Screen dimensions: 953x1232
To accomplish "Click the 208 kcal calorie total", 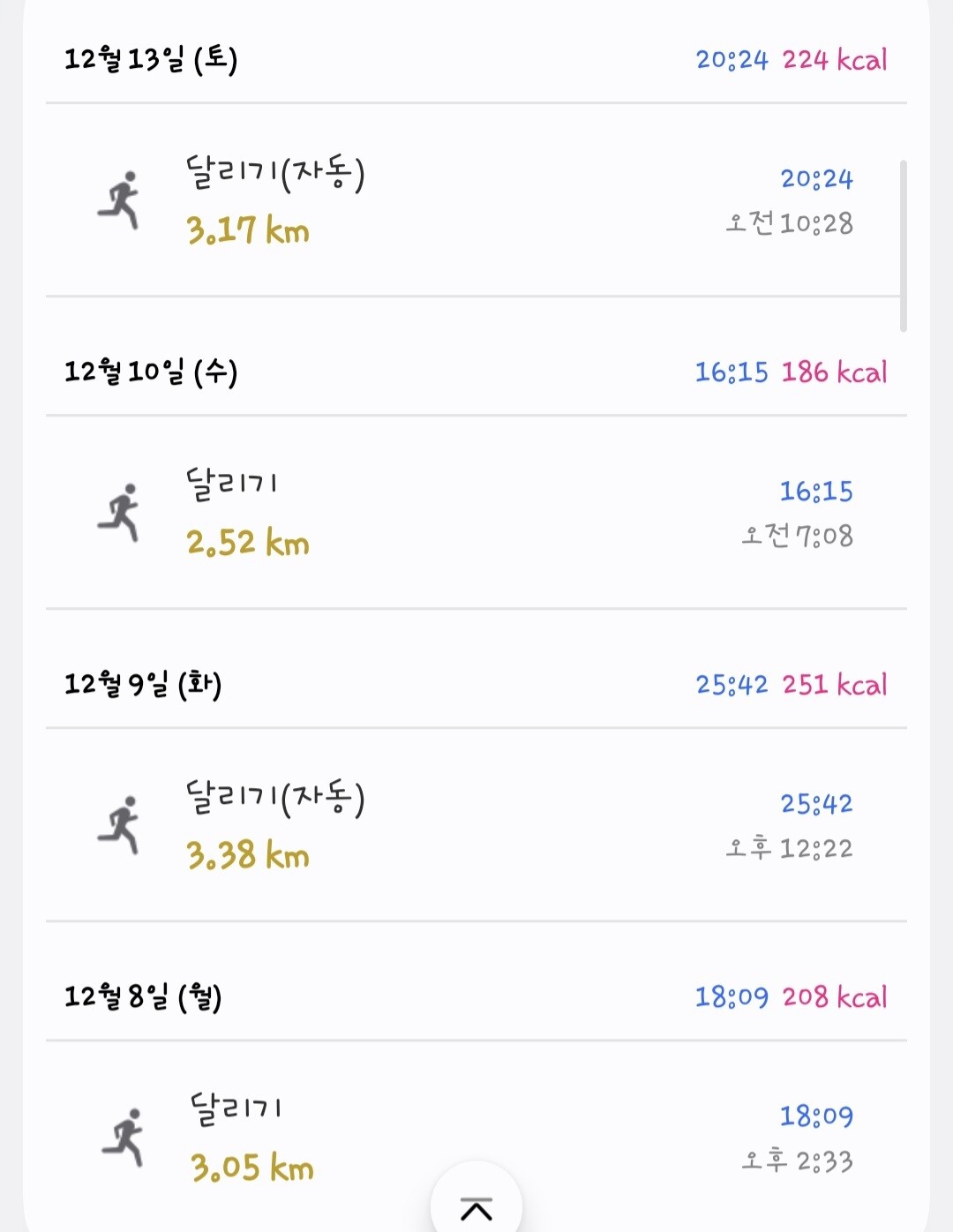I will [835, 997].
